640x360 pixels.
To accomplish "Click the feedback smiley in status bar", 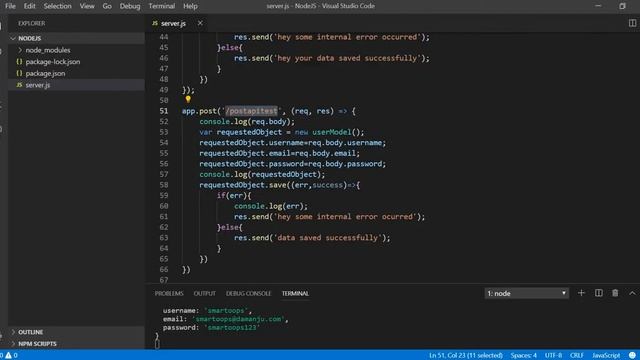I will pos(632,356).
